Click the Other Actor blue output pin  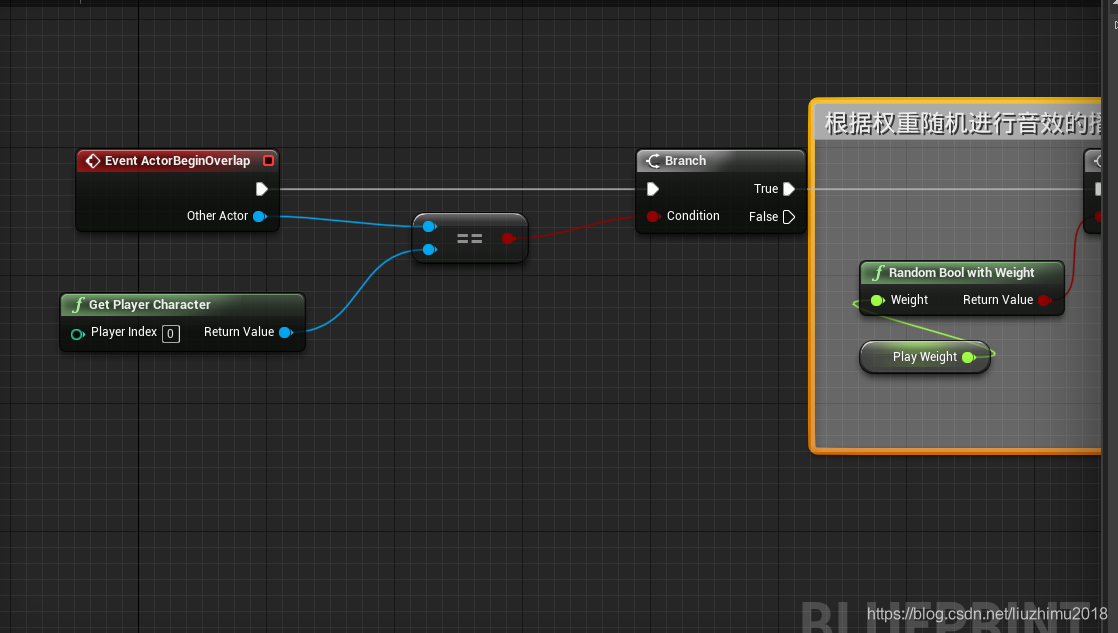coord(260,216)
